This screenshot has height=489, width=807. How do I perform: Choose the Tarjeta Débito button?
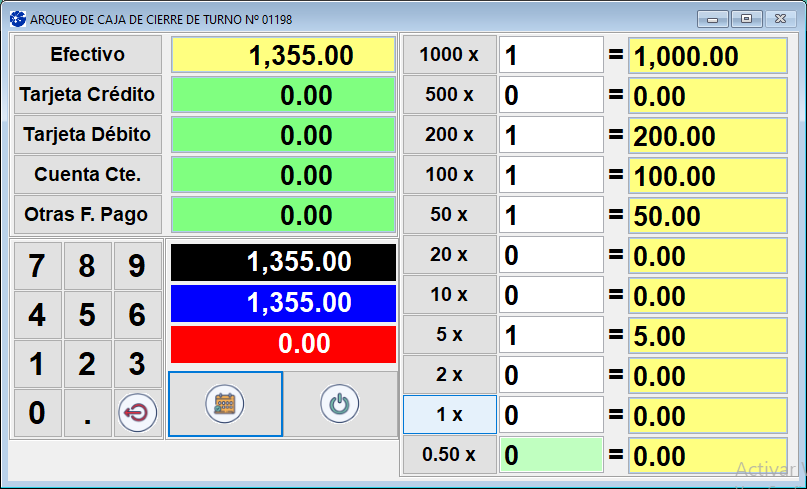pos(87,135)
